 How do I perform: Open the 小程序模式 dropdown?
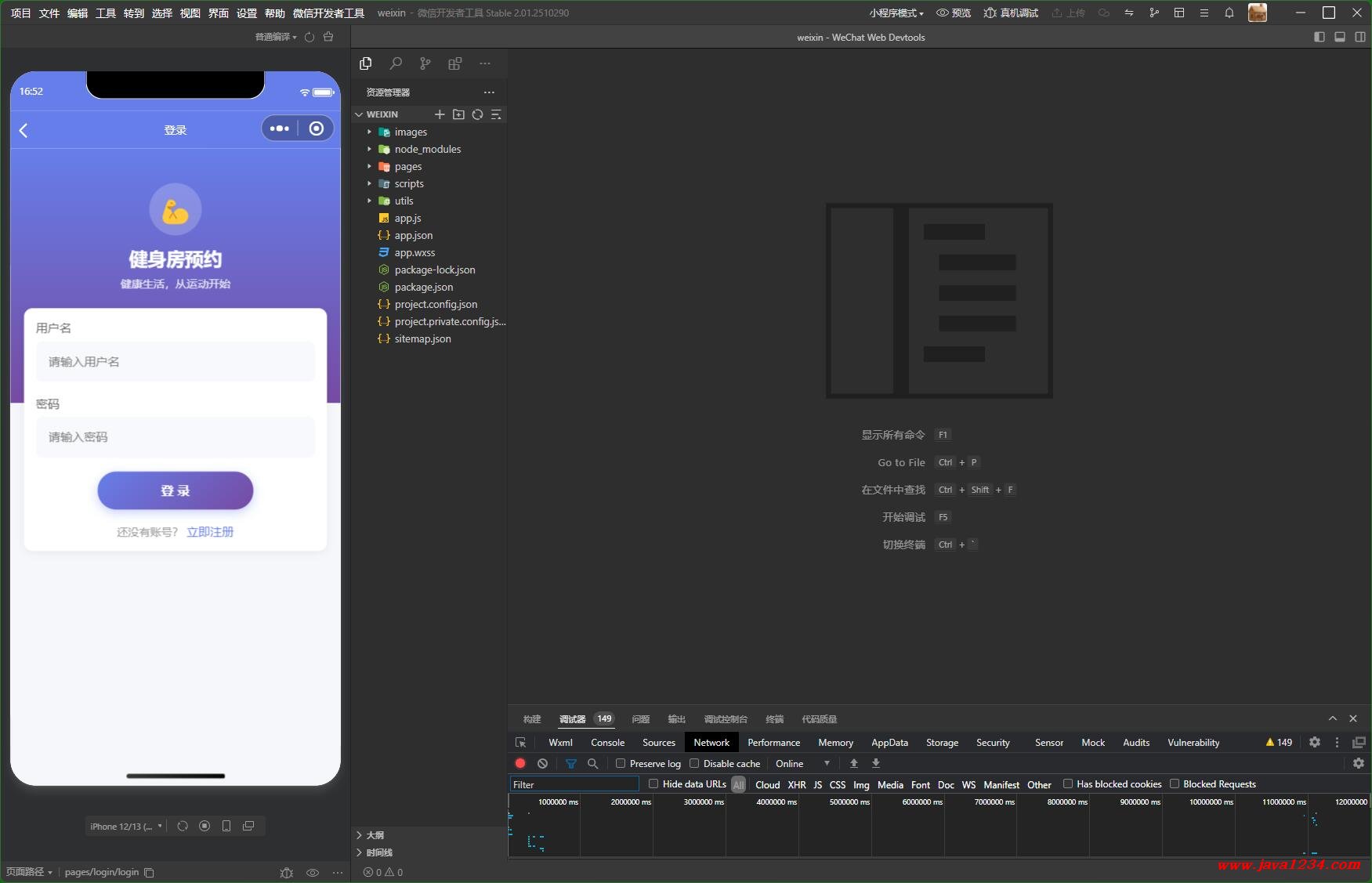(896, 13)
